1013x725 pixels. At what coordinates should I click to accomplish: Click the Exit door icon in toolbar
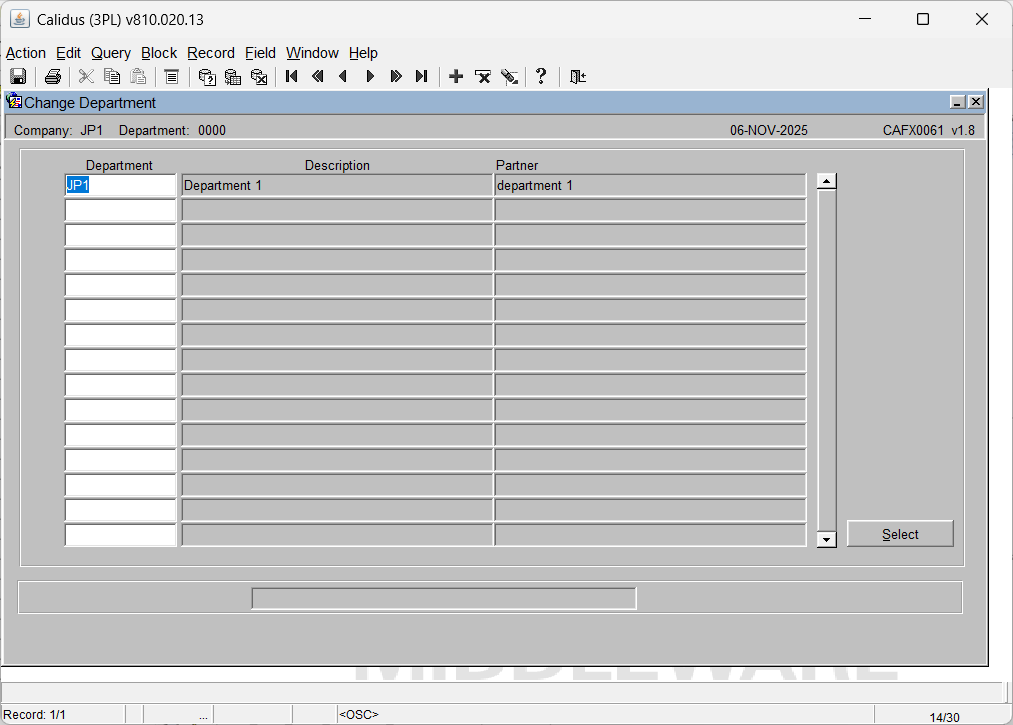pos(578,77)
